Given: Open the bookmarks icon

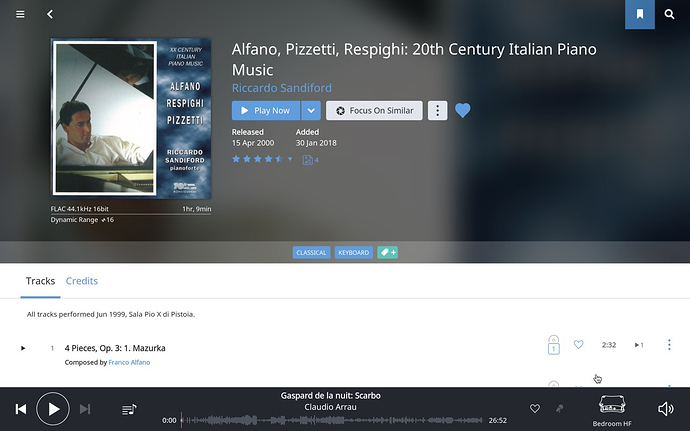Looking at the screenshot, I should click(640, 15).
